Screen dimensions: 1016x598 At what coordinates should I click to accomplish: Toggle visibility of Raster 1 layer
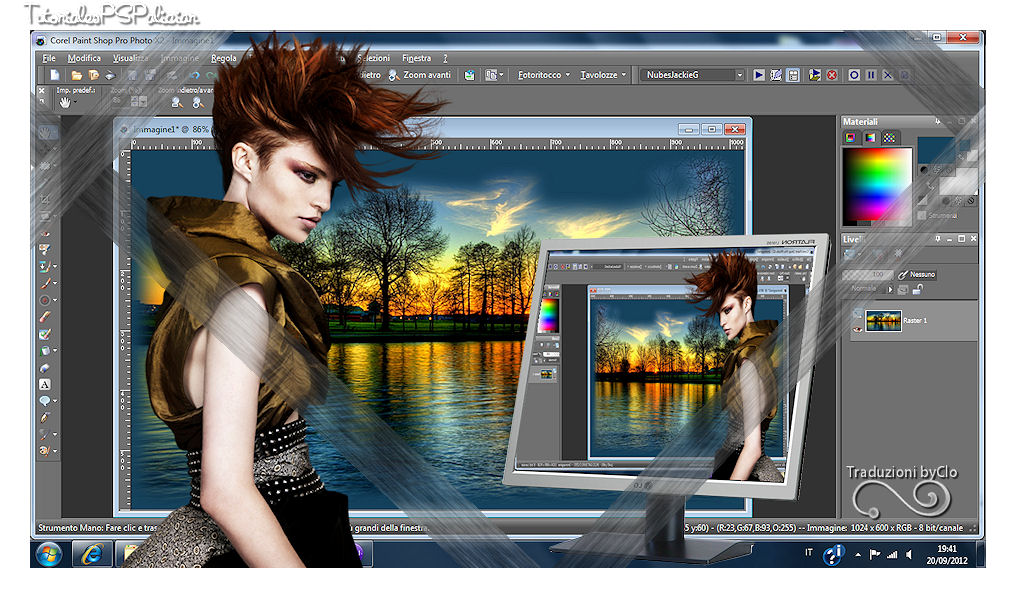coord(858,329)
